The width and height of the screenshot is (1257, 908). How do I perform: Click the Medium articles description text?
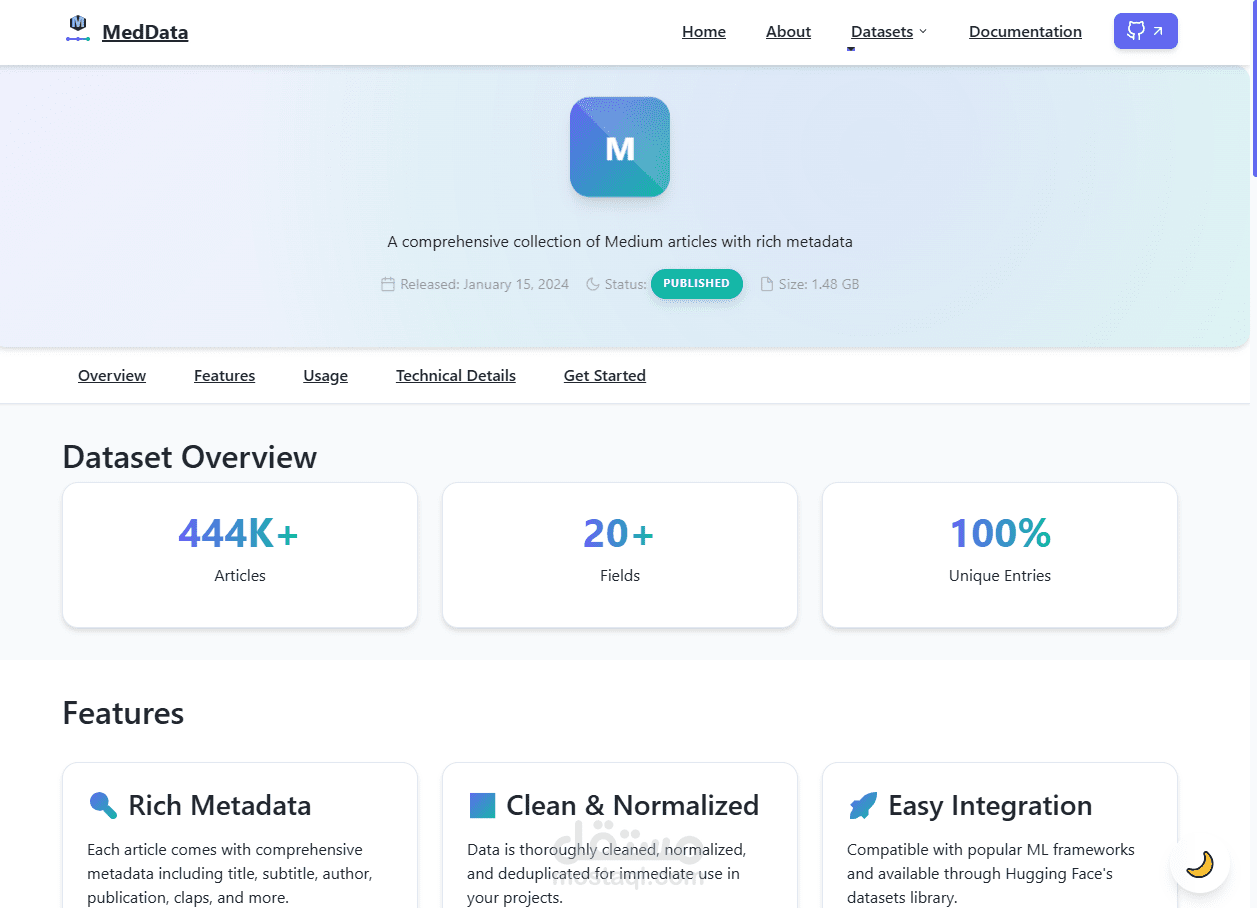620,242
